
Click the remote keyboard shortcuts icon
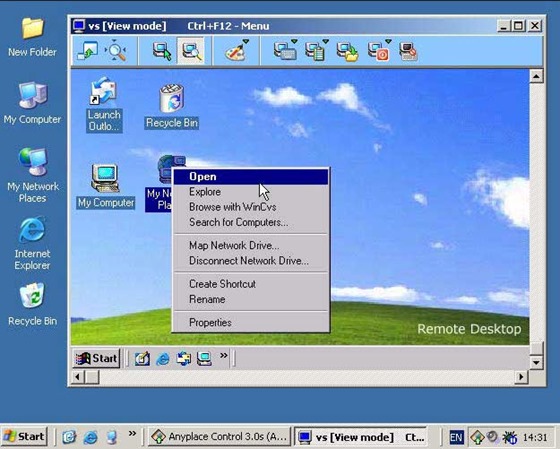coord(284,52)
